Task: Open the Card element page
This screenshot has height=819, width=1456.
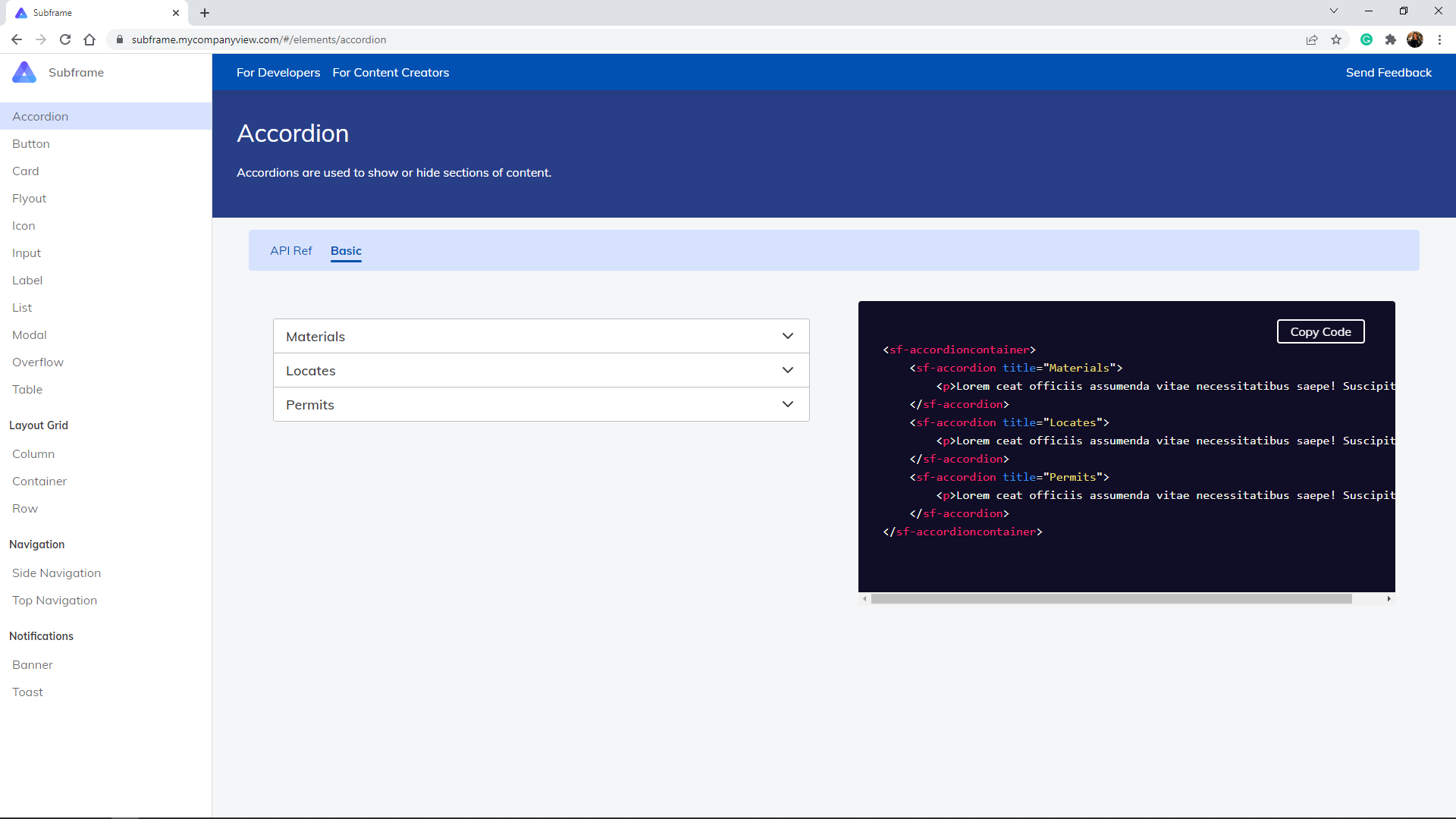Action: pyautogui.click(x=26, y=171)
